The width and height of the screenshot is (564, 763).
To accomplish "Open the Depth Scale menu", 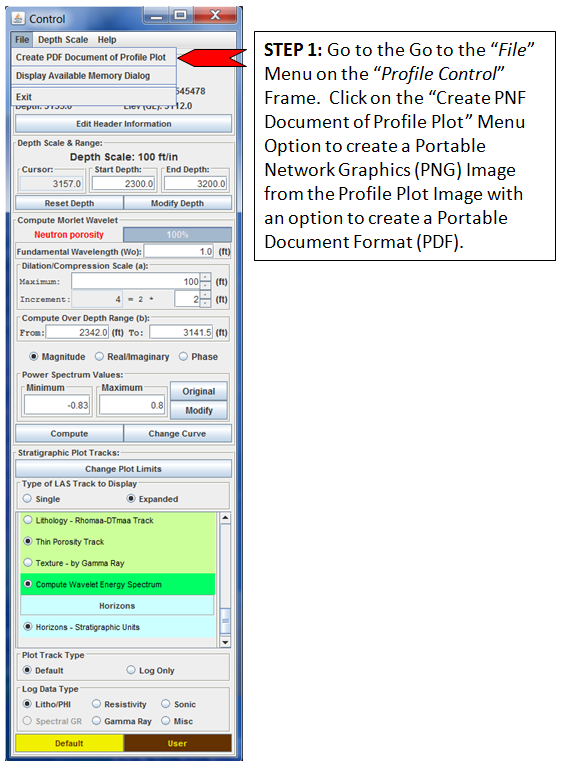I will [63, 40].
